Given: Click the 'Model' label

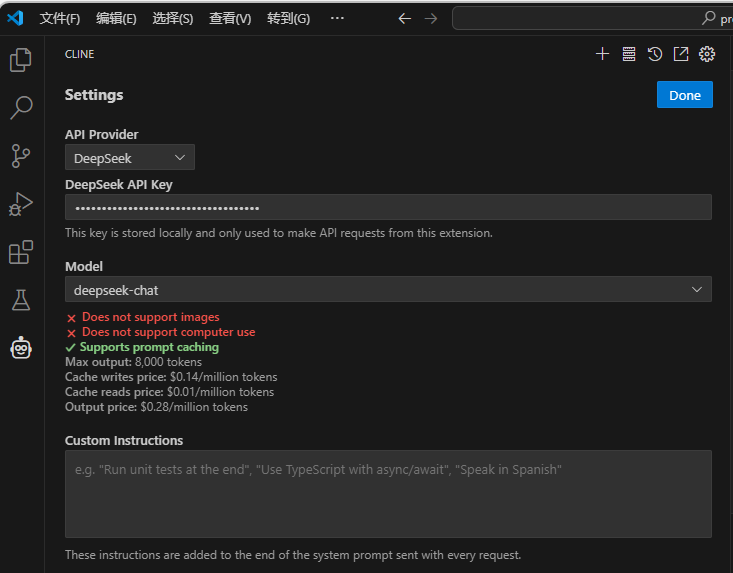Looking at the screenshot, I should coord(84,266).
